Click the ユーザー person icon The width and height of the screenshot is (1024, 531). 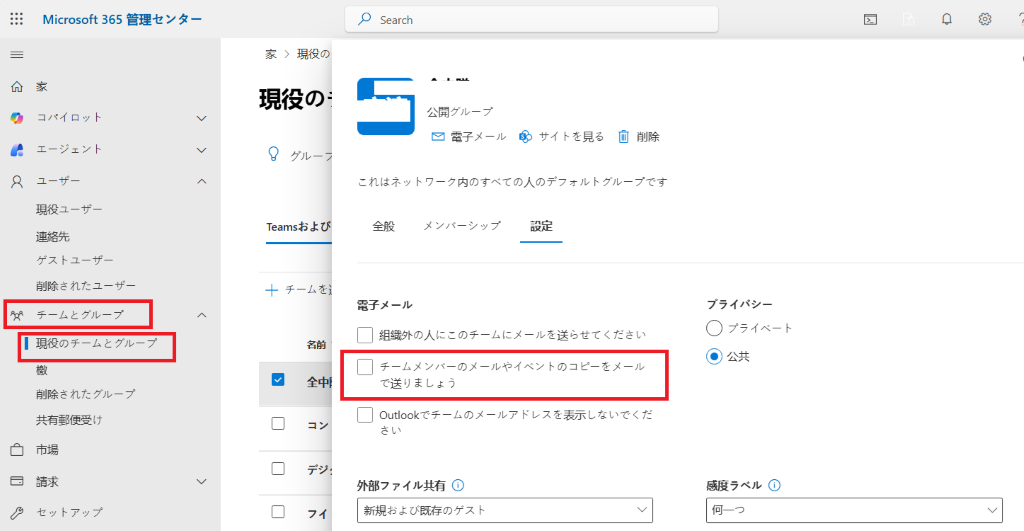(x=17, y=181)
